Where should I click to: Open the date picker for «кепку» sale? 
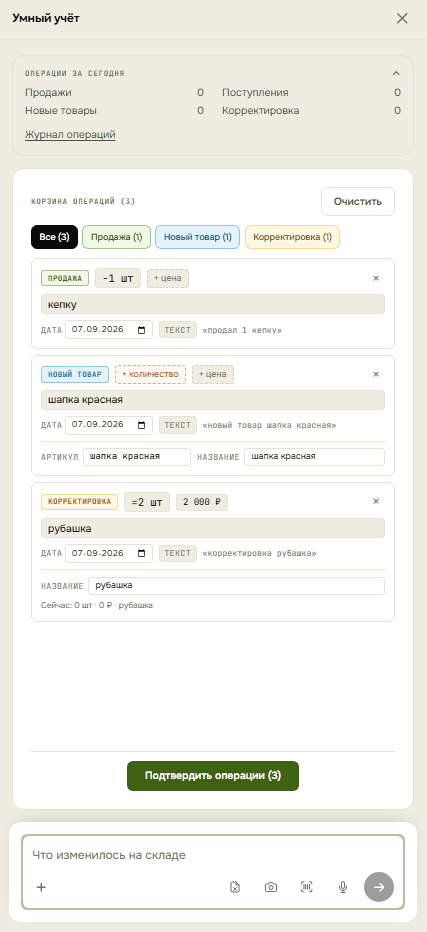pyautogui.click(x=142, y=330)
